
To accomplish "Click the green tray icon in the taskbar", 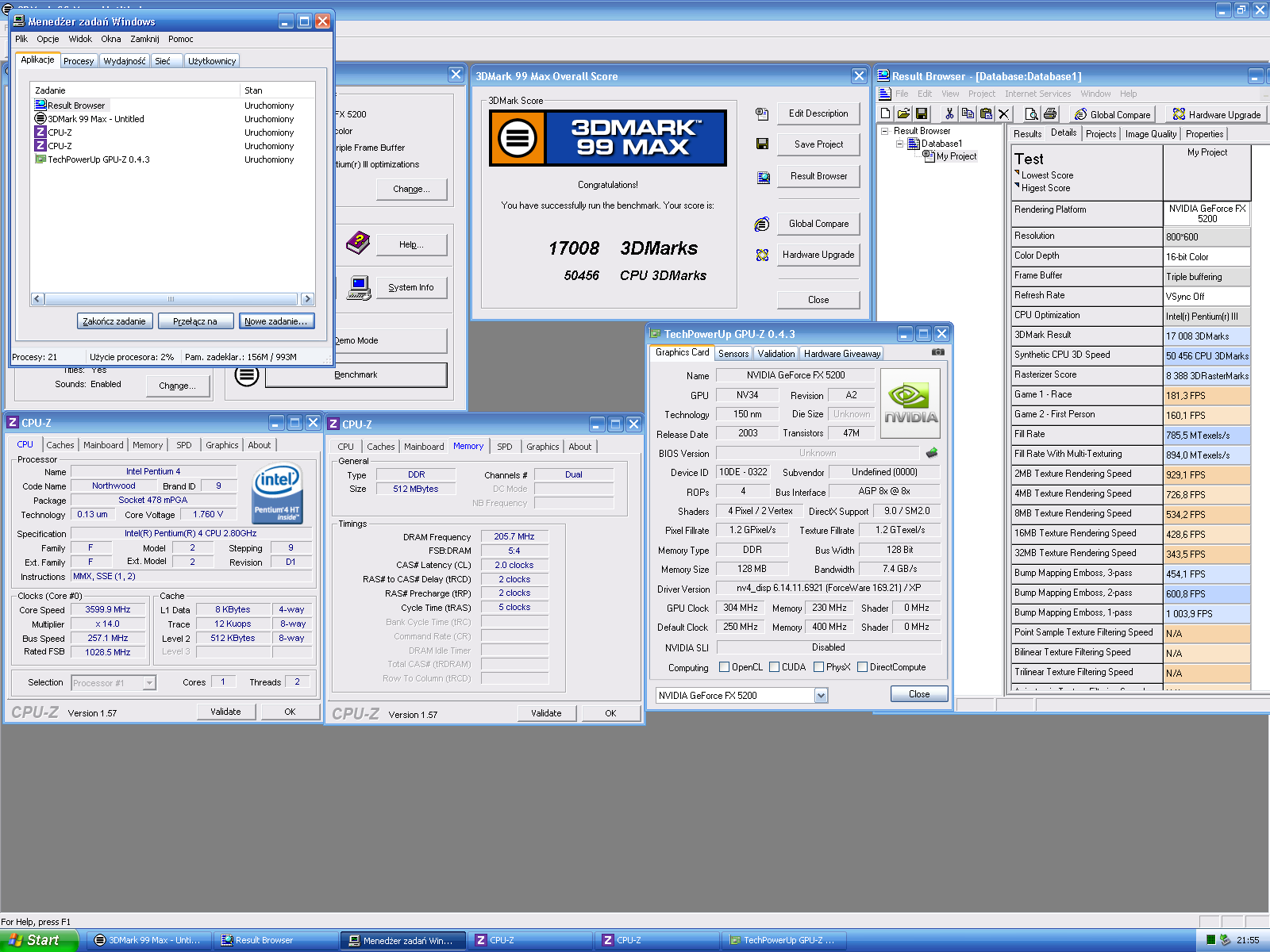I will click(1210, 940).
